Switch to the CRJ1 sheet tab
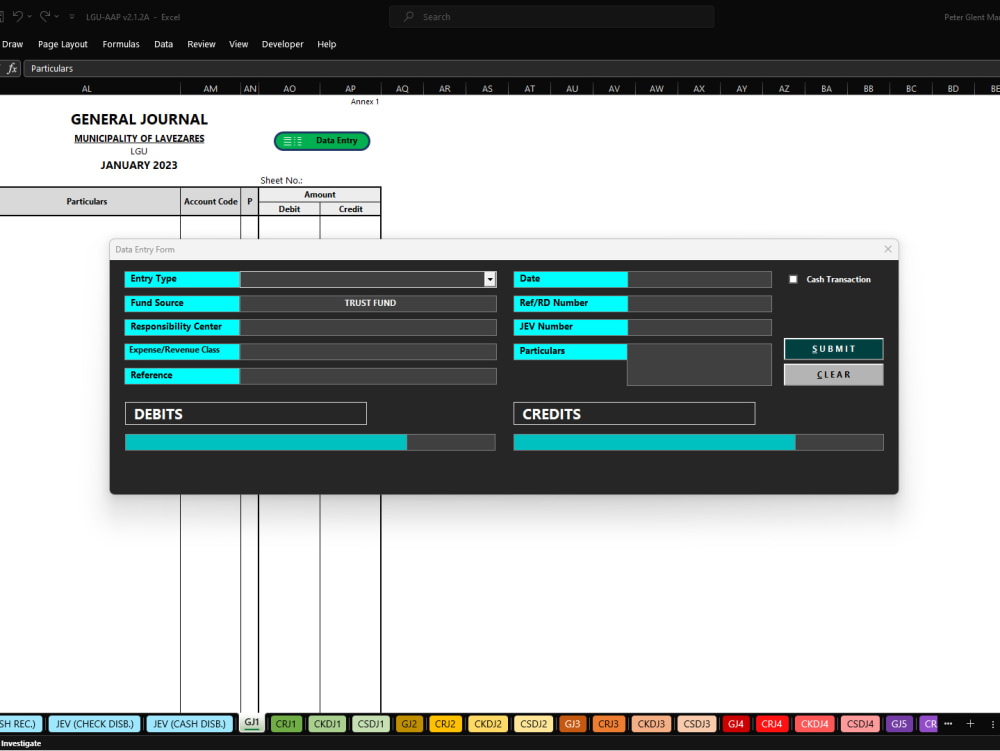This screenshot has width=1000, height=751. (286, 724)
